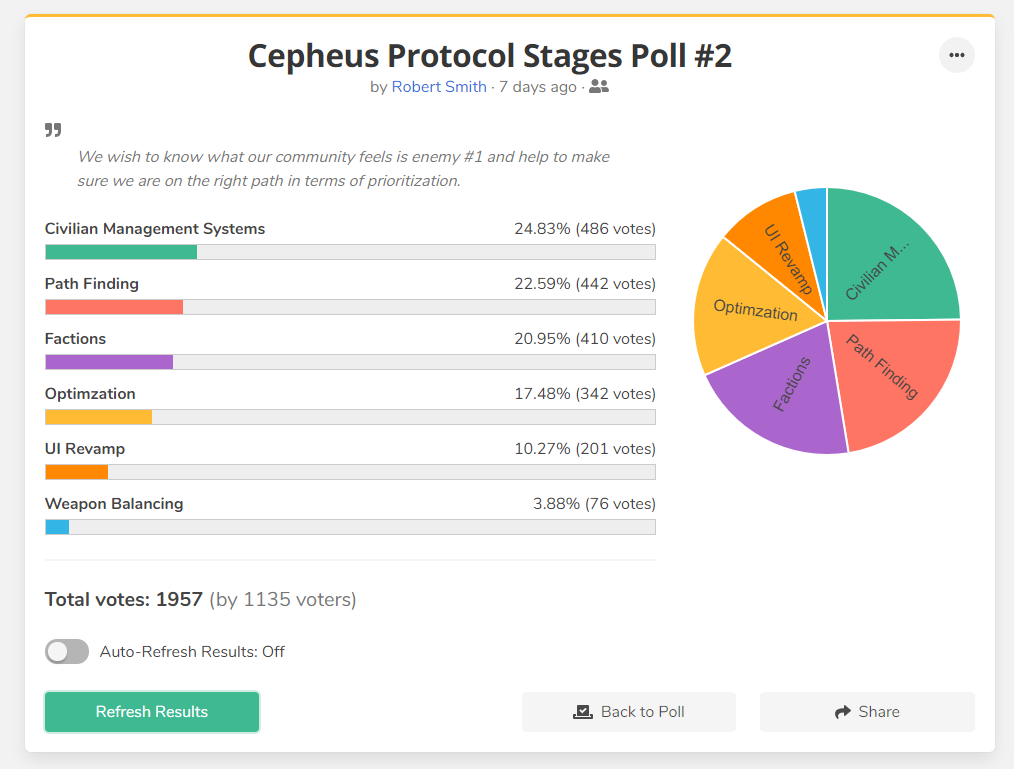The width and height of the screenshot is (1014, 769).
Task: Click the Back to Poll ballot icon
Action: (x=583, y=712)
